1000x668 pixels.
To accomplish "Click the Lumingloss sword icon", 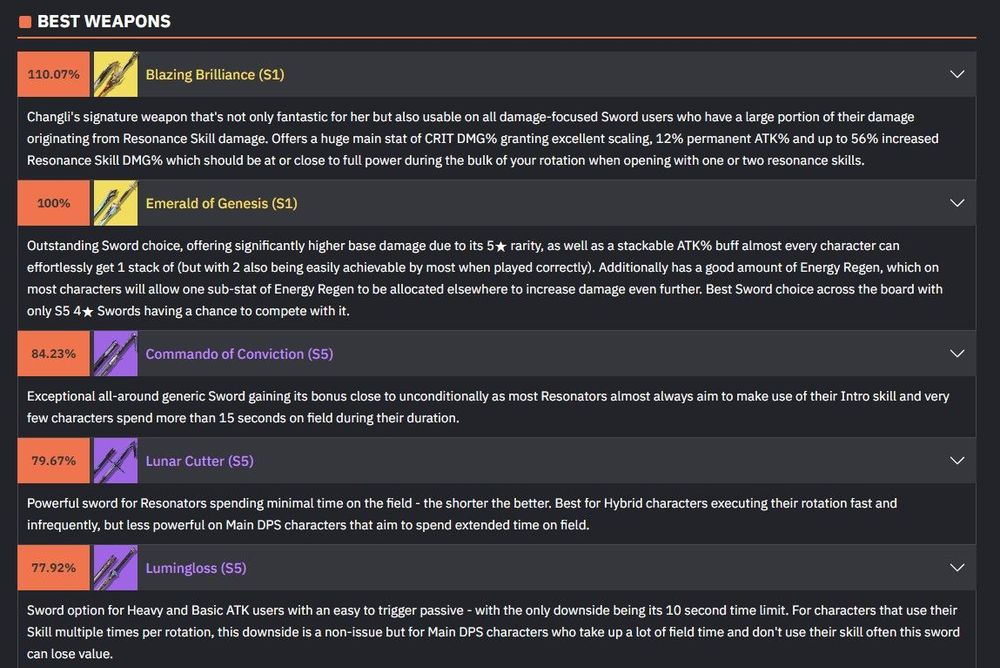I will click(115, 568).
